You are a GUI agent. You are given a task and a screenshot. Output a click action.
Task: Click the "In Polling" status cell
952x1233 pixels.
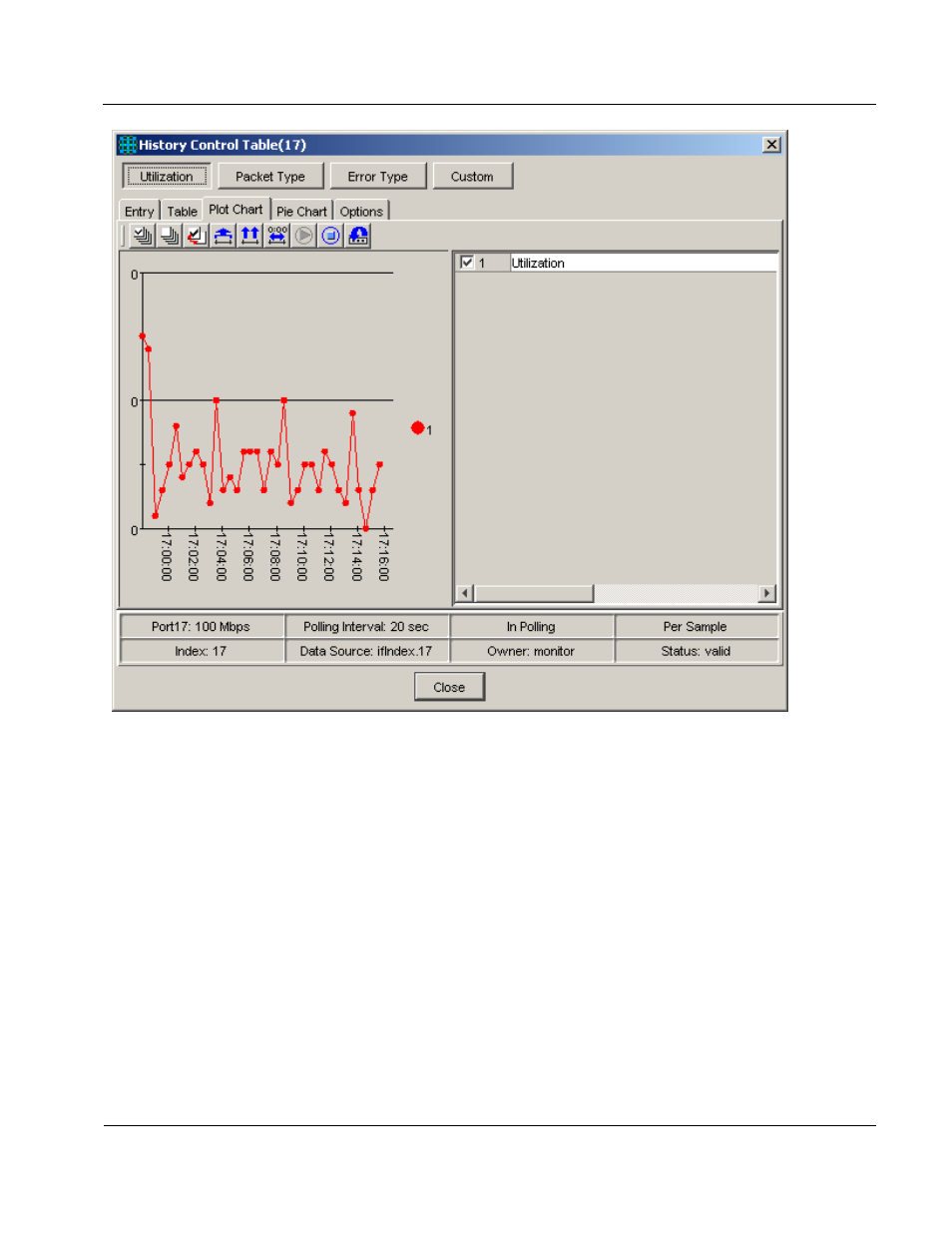coord(531,627)
